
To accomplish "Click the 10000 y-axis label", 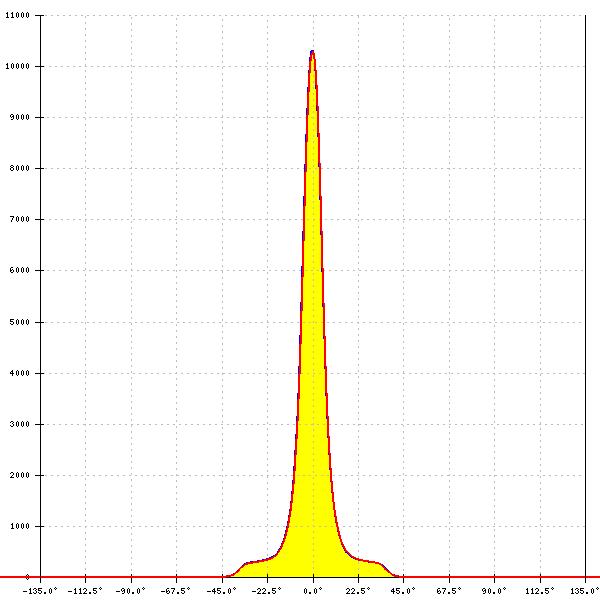I will click(x=17, y=67).
